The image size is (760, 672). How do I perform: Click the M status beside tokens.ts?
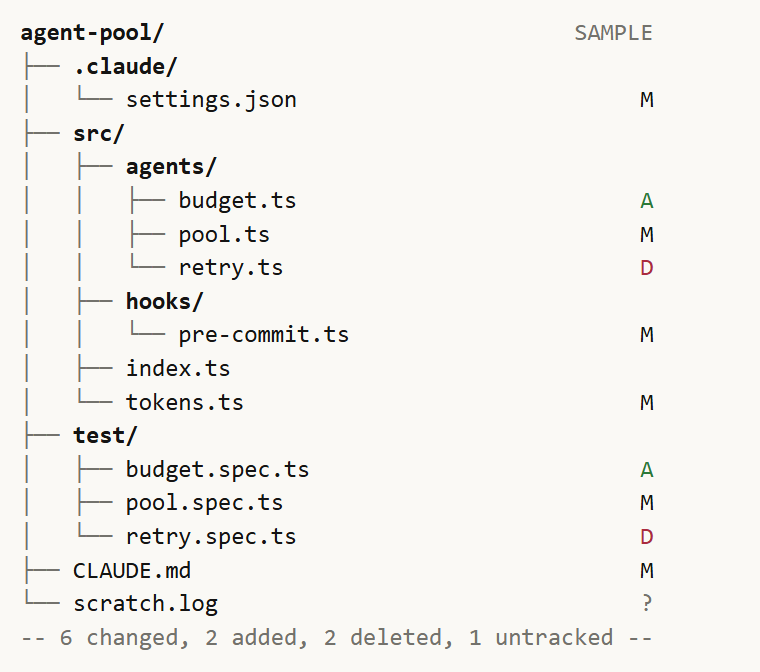coord(647,402)
